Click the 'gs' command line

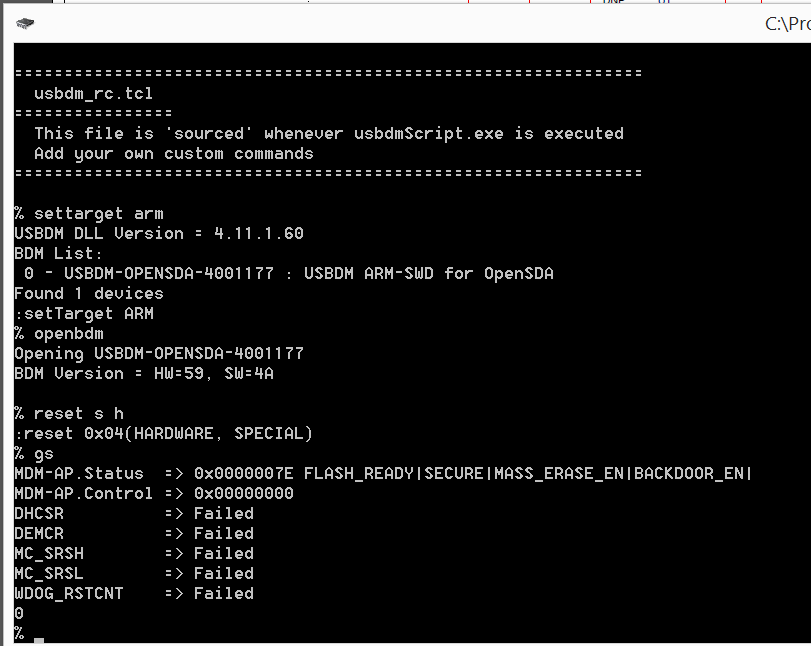[43, 453]
